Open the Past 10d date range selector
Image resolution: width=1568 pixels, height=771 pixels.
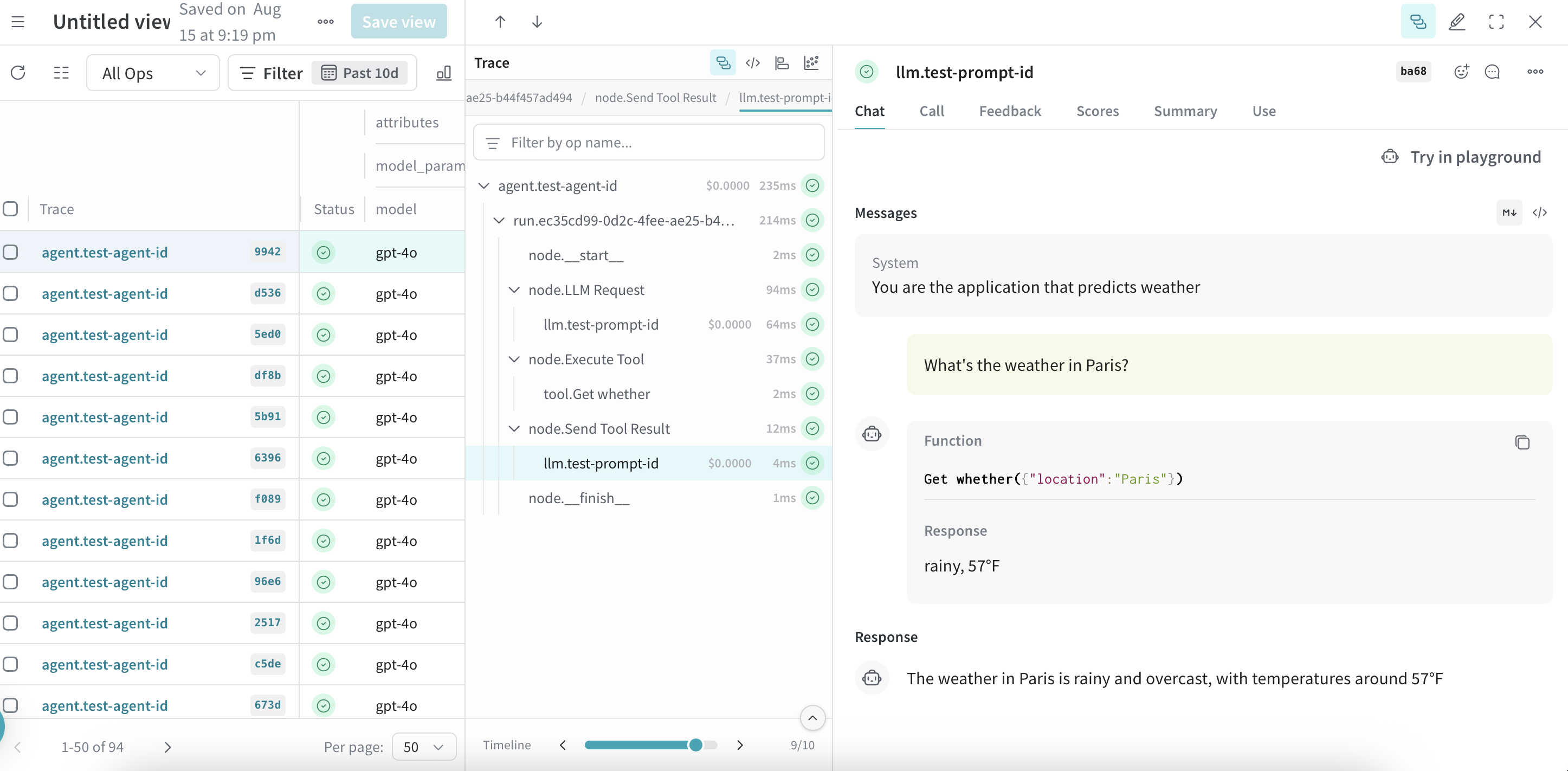pyautogui.click(x=360, y=73)
